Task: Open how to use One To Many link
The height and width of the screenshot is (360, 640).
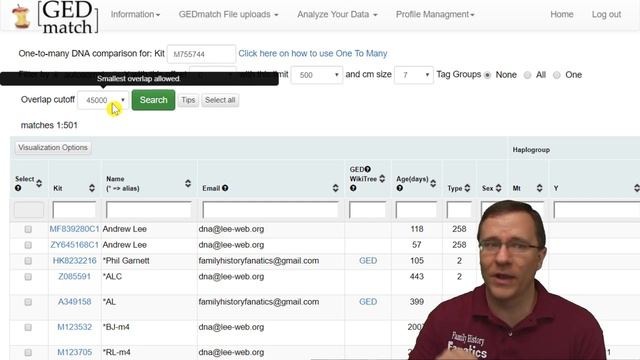Action: click(x=313, y=53)
